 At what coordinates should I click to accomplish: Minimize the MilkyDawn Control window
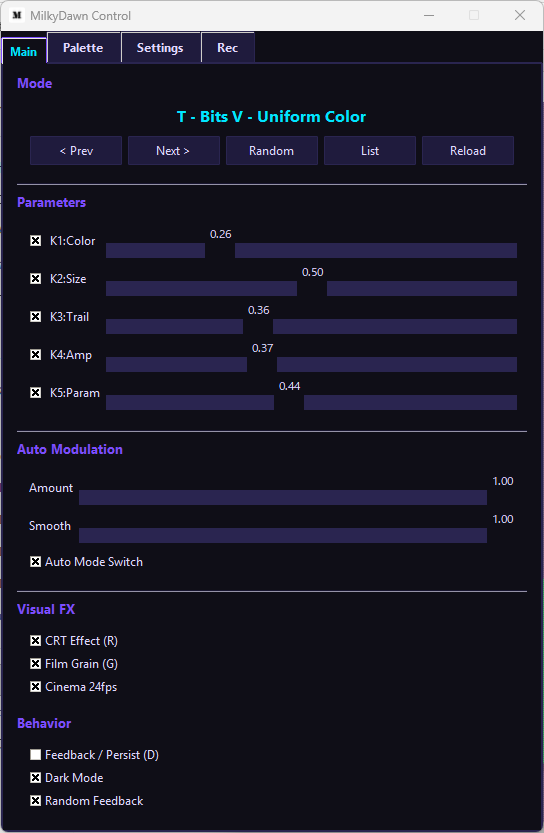[x=429, y=15]
